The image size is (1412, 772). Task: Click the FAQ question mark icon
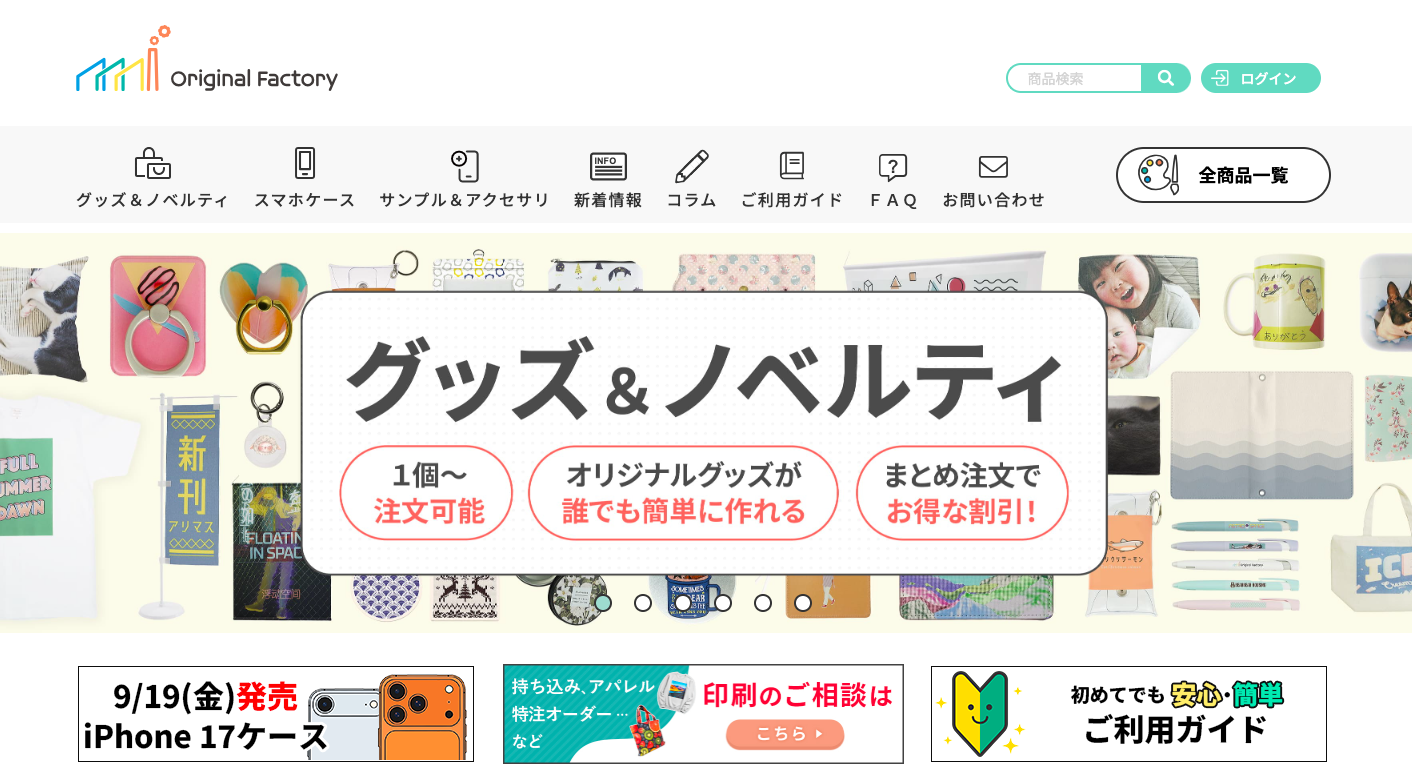pos(893,167)
